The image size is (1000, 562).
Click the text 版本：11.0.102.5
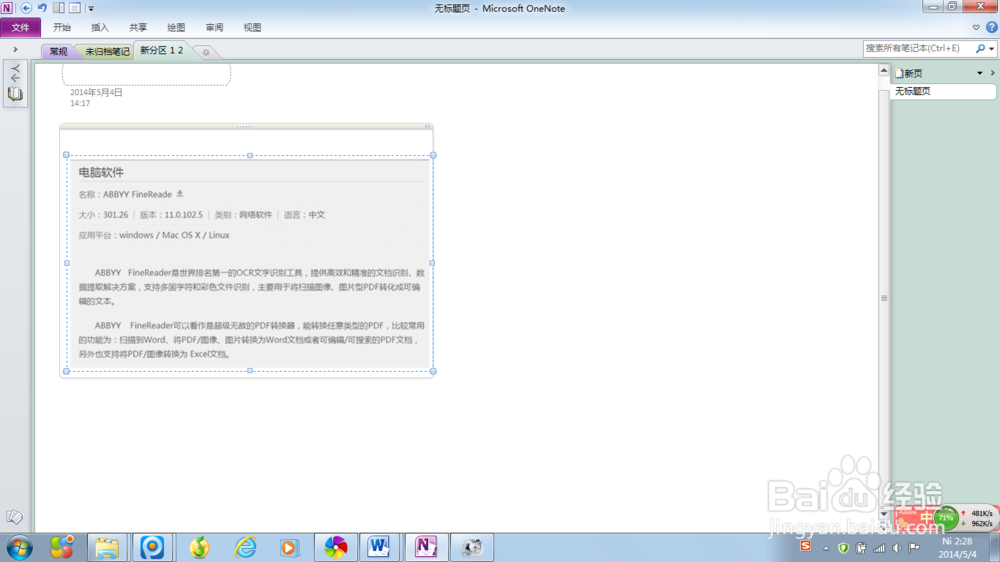tap(171, 215)
